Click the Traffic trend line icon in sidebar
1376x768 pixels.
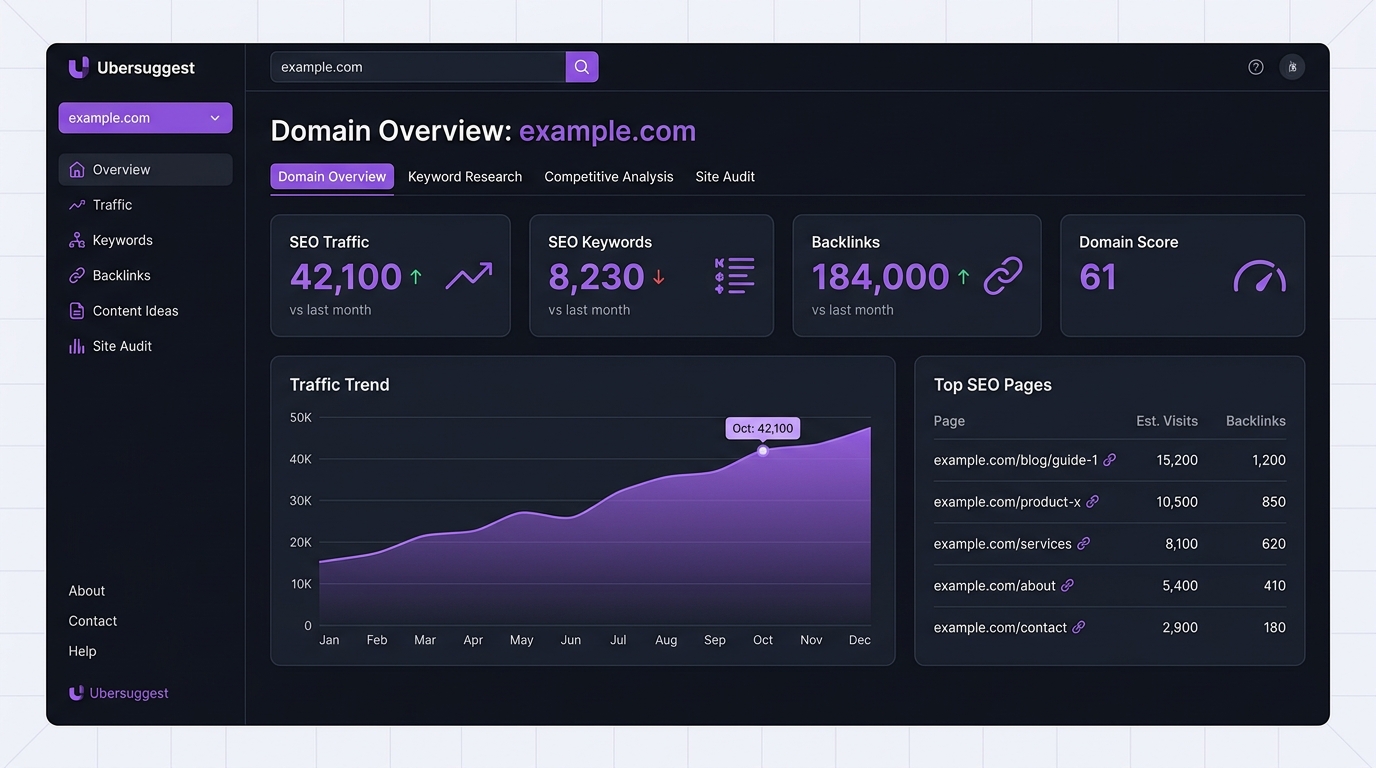pos(77,205)
